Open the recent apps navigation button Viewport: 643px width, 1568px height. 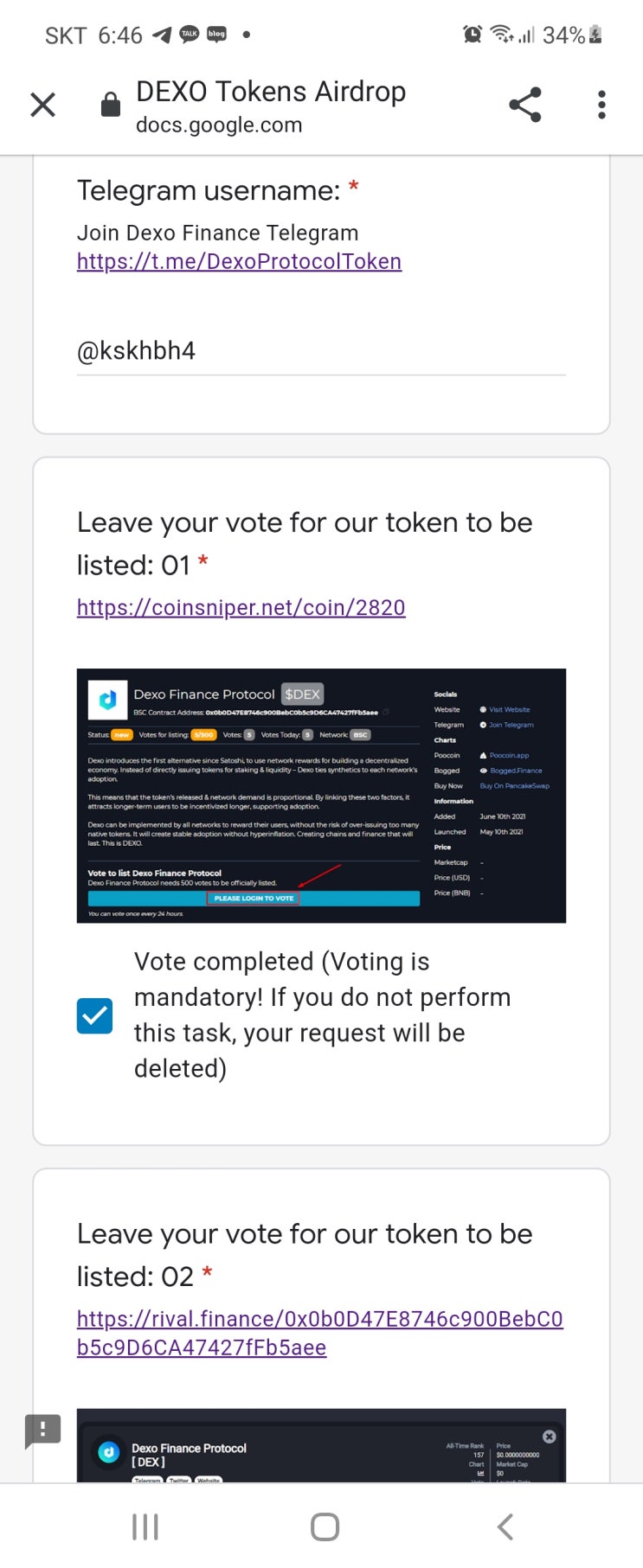click(x=145, y=1526)
